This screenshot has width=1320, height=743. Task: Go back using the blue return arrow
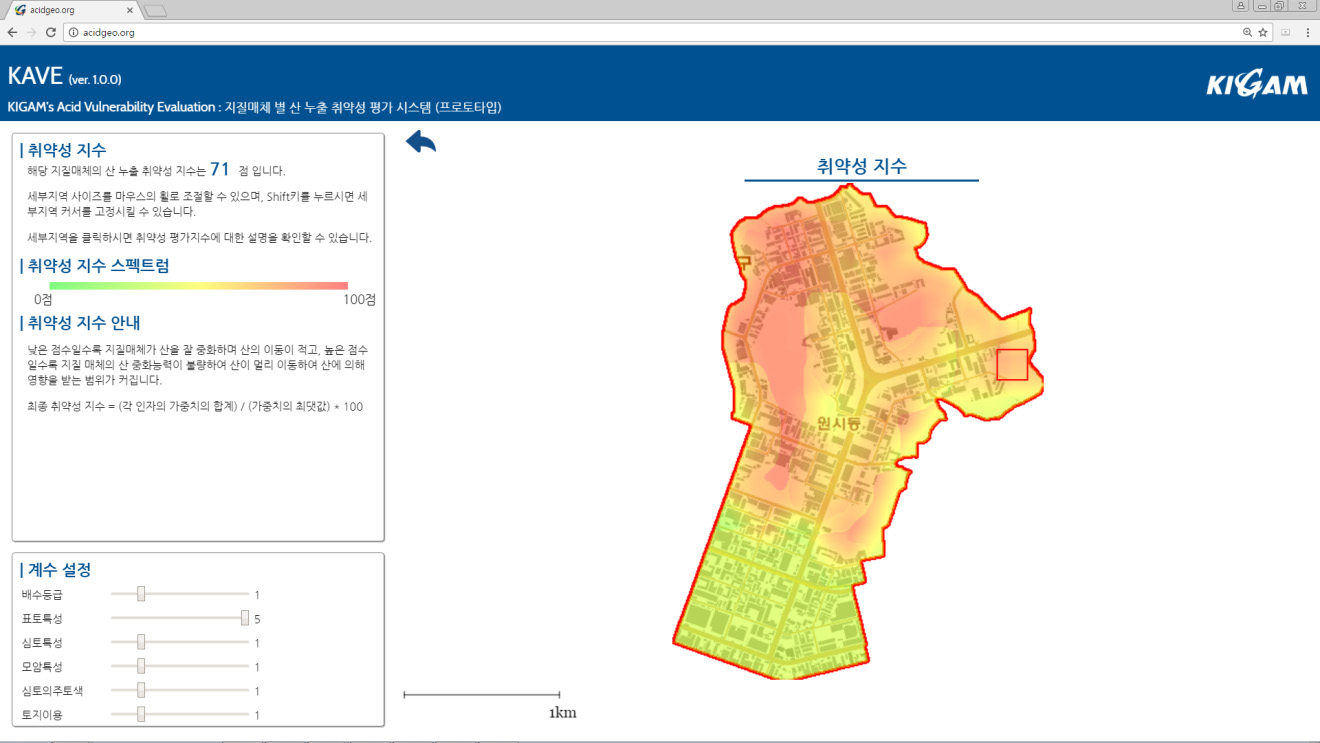421,142
